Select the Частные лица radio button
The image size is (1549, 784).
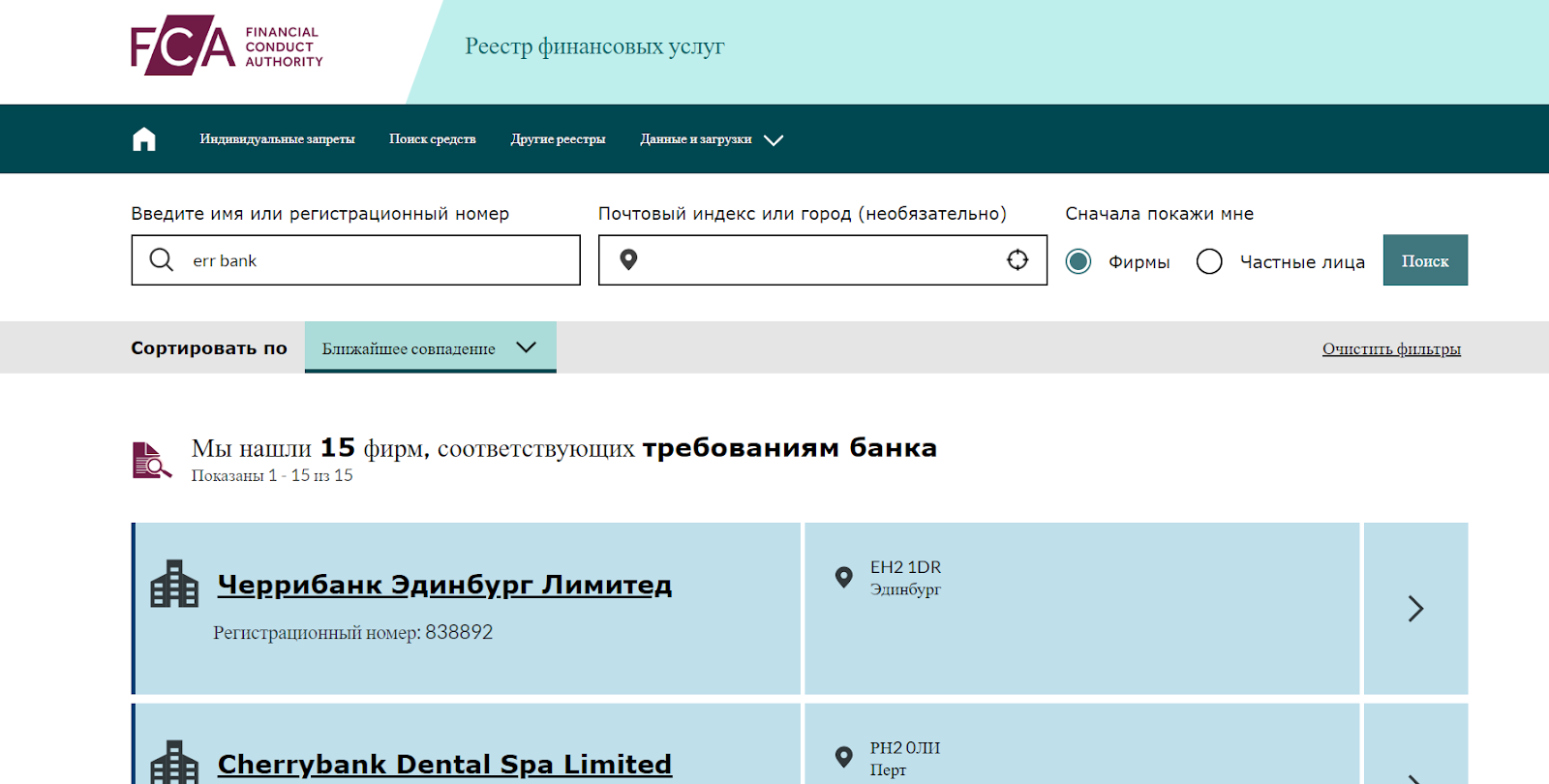(x=1209, y=261)
